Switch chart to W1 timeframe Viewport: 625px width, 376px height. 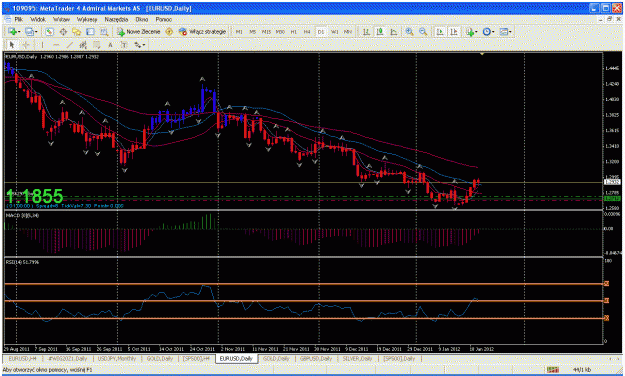point(334,31)
